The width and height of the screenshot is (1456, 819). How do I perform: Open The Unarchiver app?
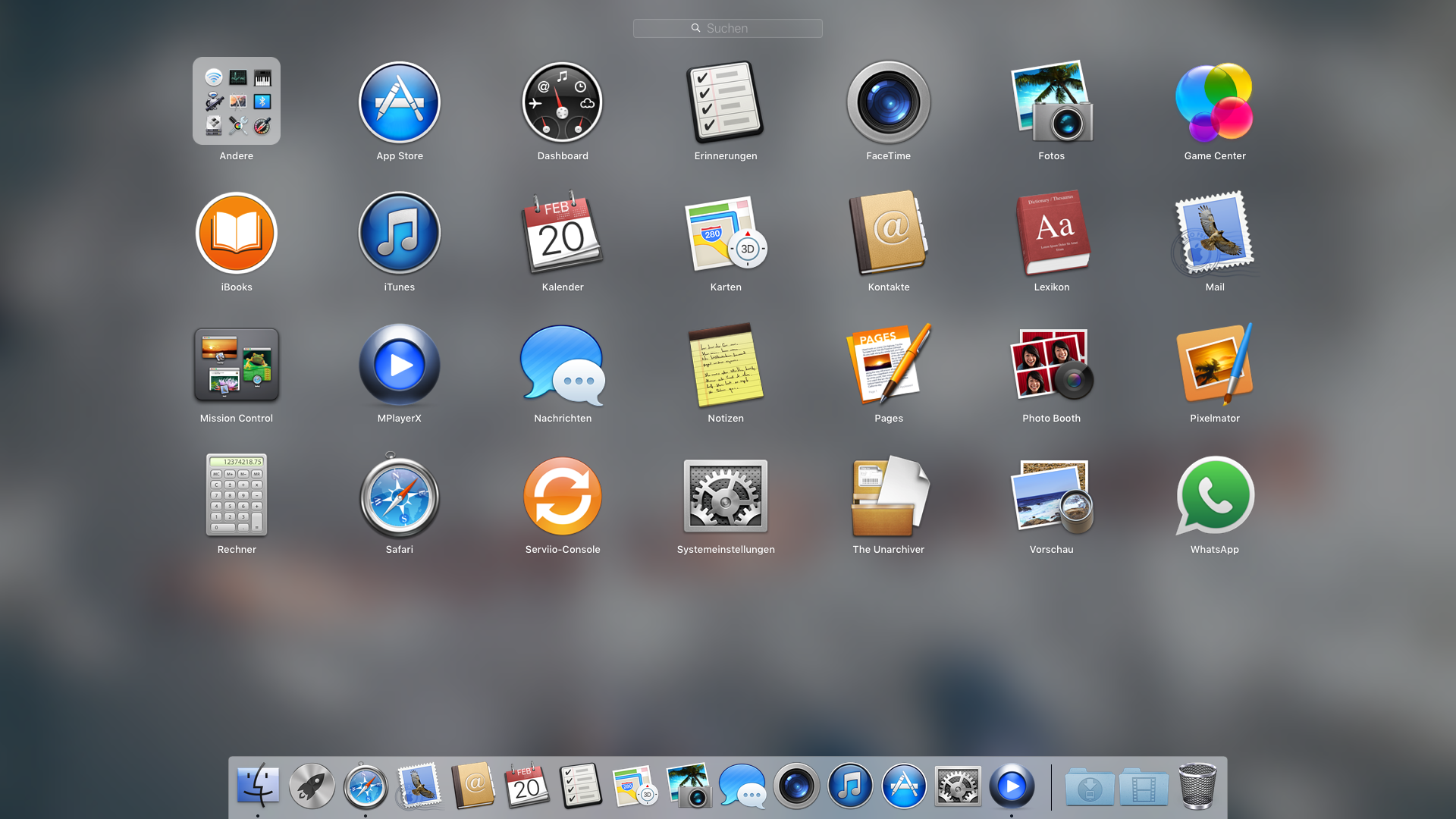pyautogui.click(x=889, y=496)
